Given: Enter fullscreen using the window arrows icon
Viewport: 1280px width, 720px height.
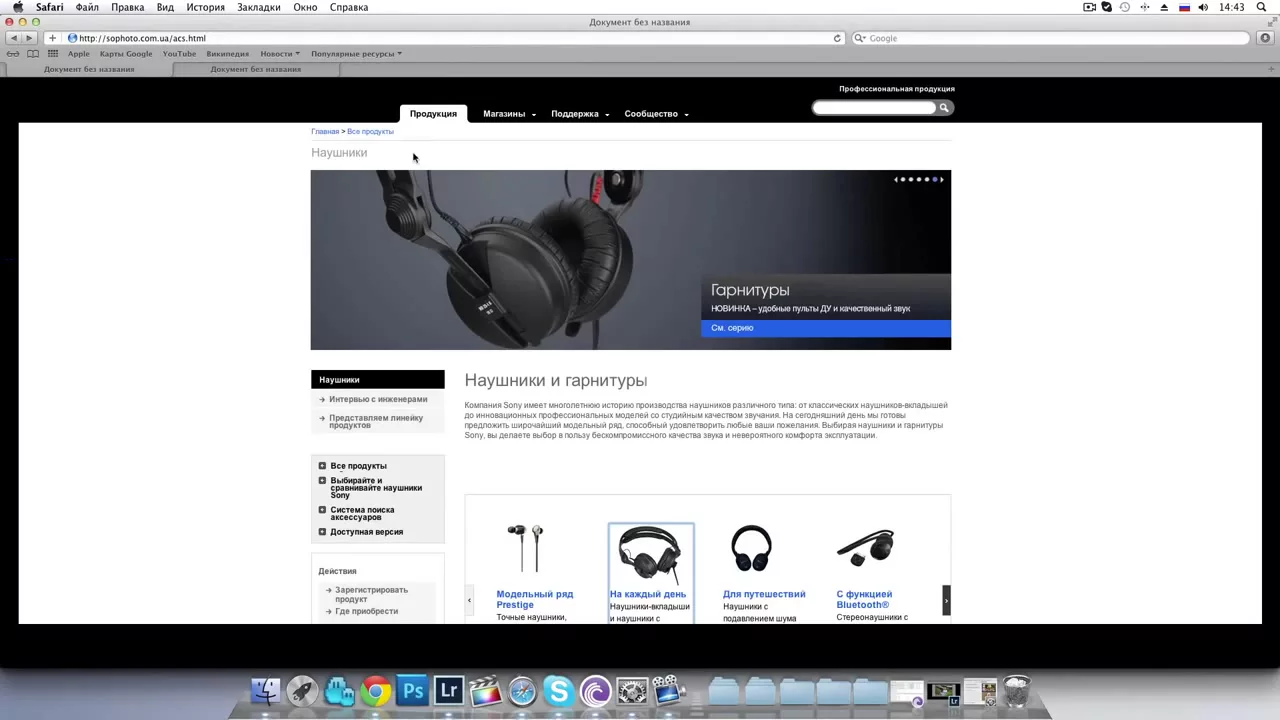Looking at the screenshot, I should tap(1271, 22).
